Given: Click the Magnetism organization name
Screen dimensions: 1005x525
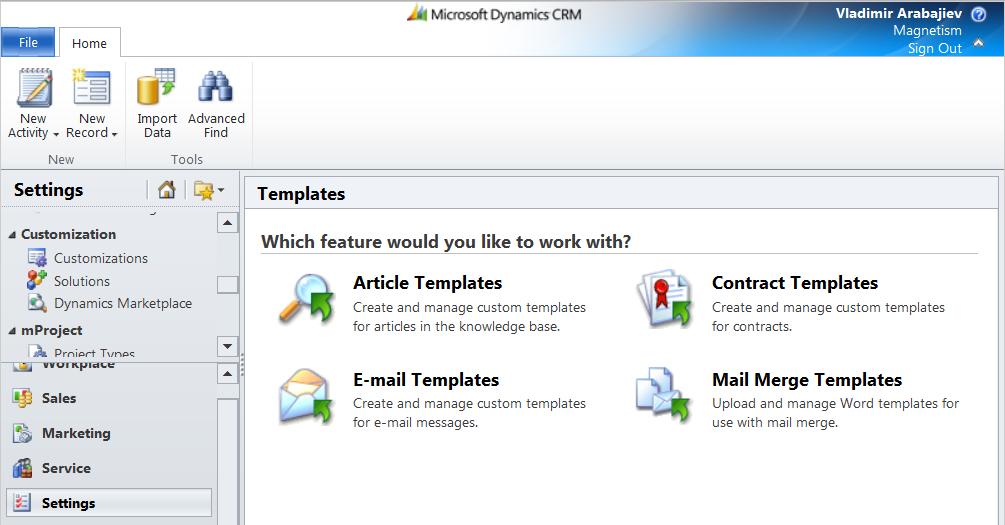Looking at the screenshot, I should click(927, 30).
